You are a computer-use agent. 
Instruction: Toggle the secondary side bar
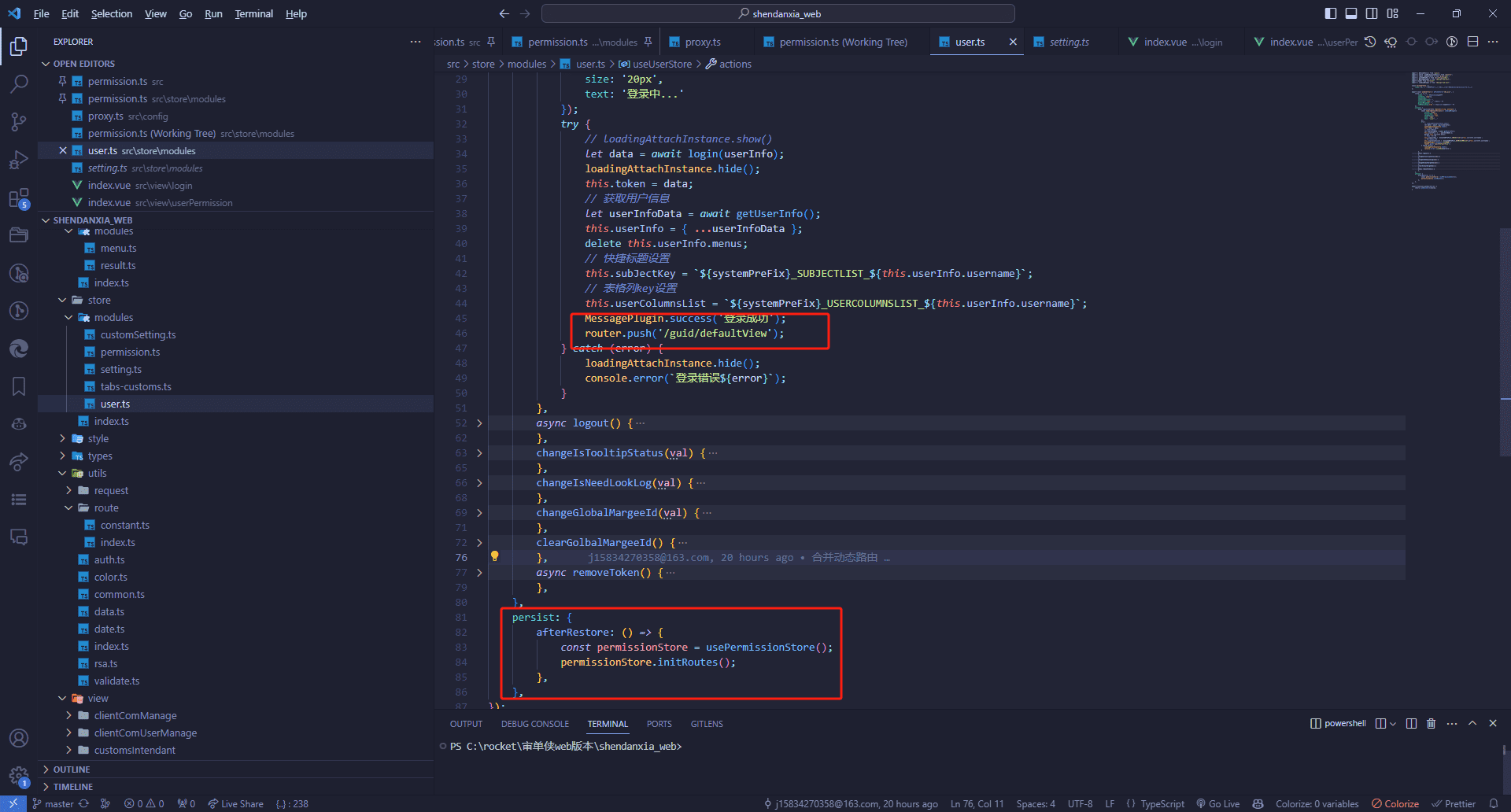tap(1372, 13)
